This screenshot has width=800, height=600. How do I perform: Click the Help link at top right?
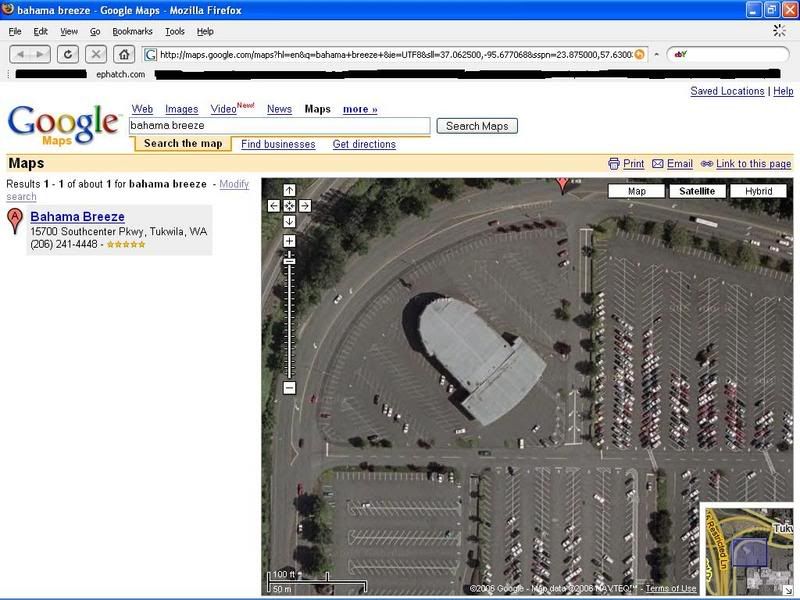point(783,91)
